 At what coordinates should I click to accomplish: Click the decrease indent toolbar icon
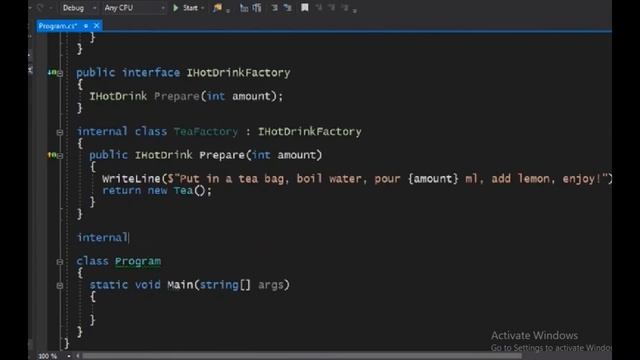(244, 8)
